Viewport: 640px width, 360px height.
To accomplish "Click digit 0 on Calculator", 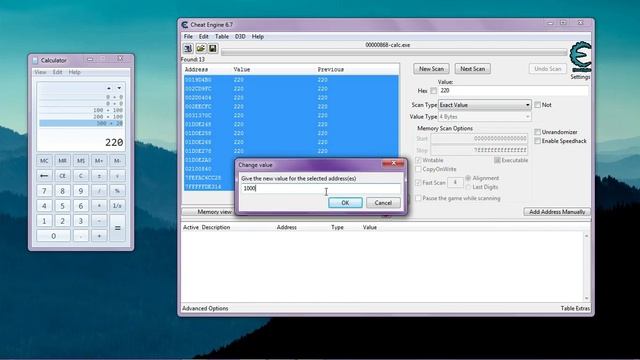I will point(53,236).
